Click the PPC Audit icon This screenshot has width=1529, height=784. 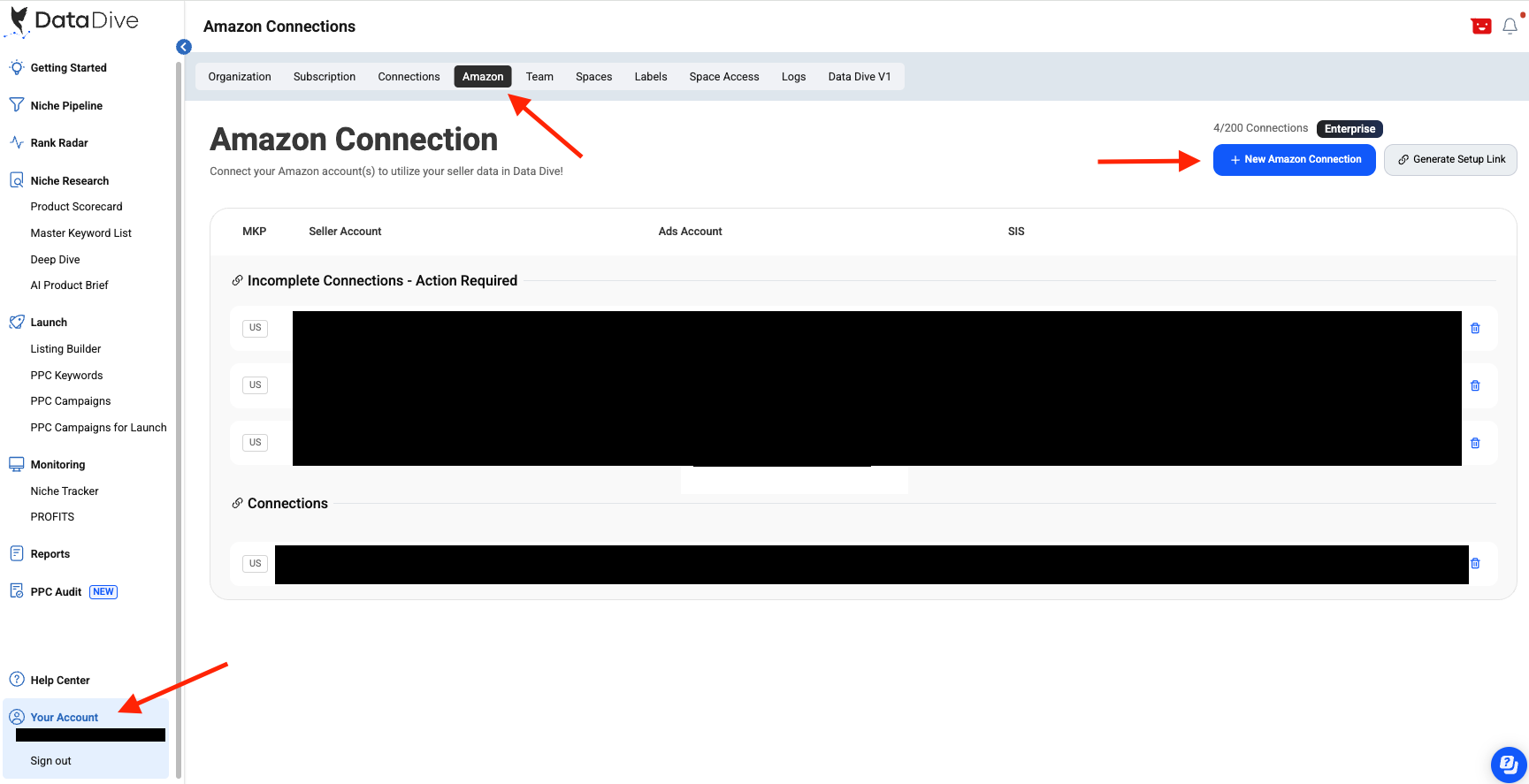(x=16, y=591)
